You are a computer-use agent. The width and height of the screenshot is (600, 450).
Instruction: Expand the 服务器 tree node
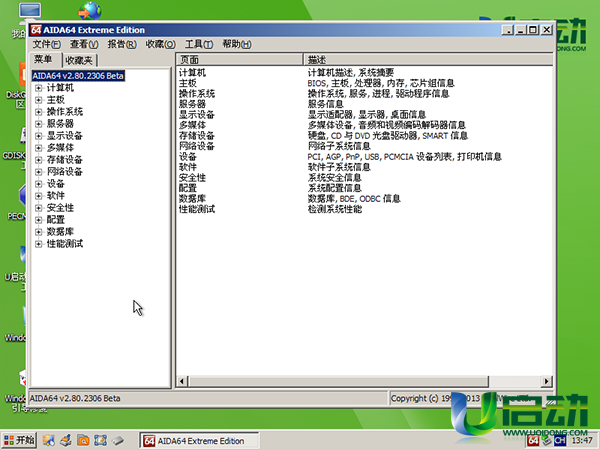[x=38, y=124]
